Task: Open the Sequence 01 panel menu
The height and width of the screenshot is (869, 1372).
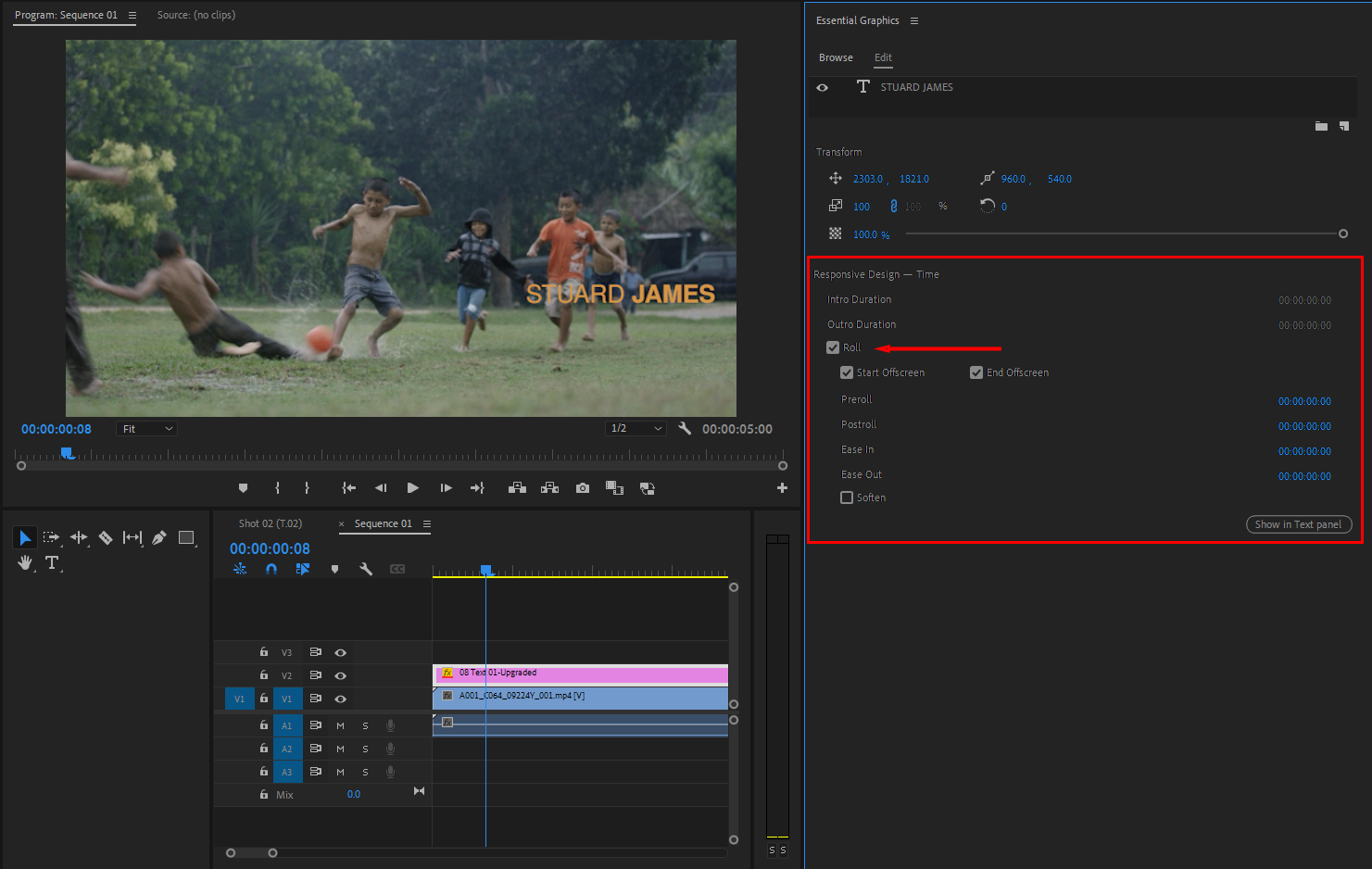Action: pyautogui.click(x=425, y=523)
